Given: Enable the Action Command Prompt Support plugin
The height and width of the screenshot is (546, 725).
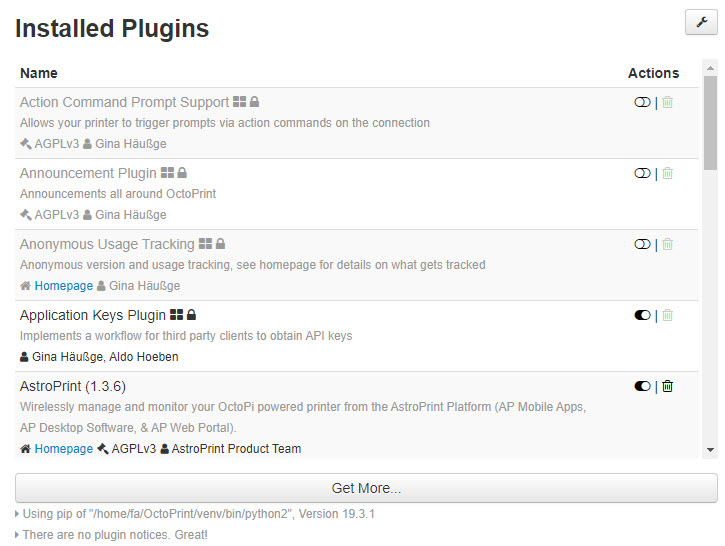Looking at the screenshot, I should [642, 102].
